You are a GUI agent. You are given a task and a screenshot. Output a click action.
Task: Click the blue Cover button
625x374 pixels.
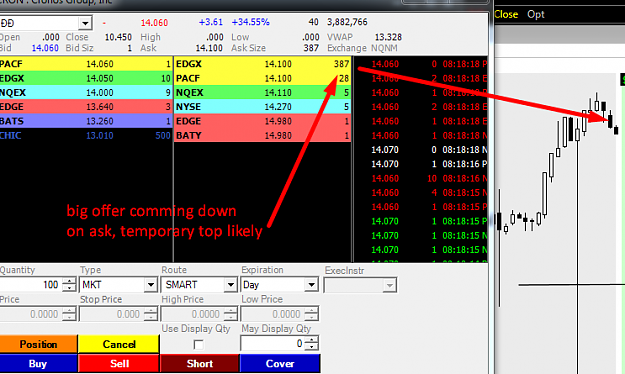(x=280, y=363)
